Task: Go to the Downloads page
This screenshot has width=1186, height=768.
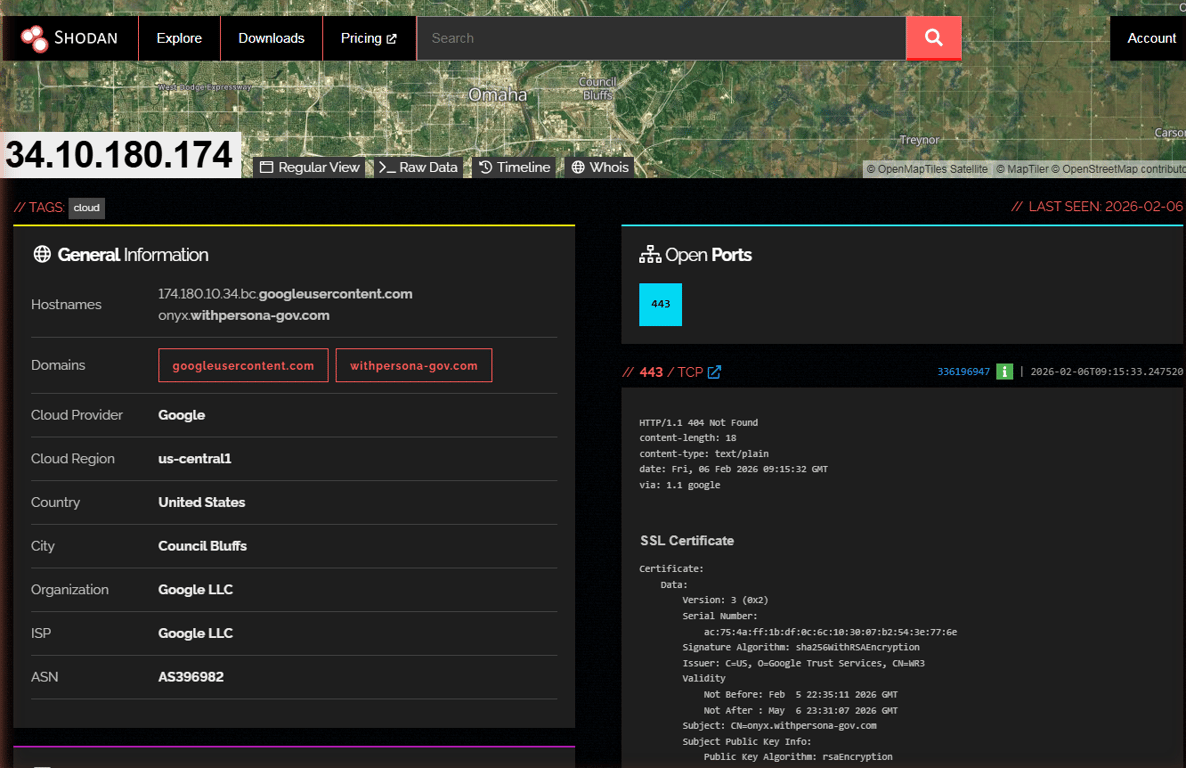Action: tap(271, 38)
